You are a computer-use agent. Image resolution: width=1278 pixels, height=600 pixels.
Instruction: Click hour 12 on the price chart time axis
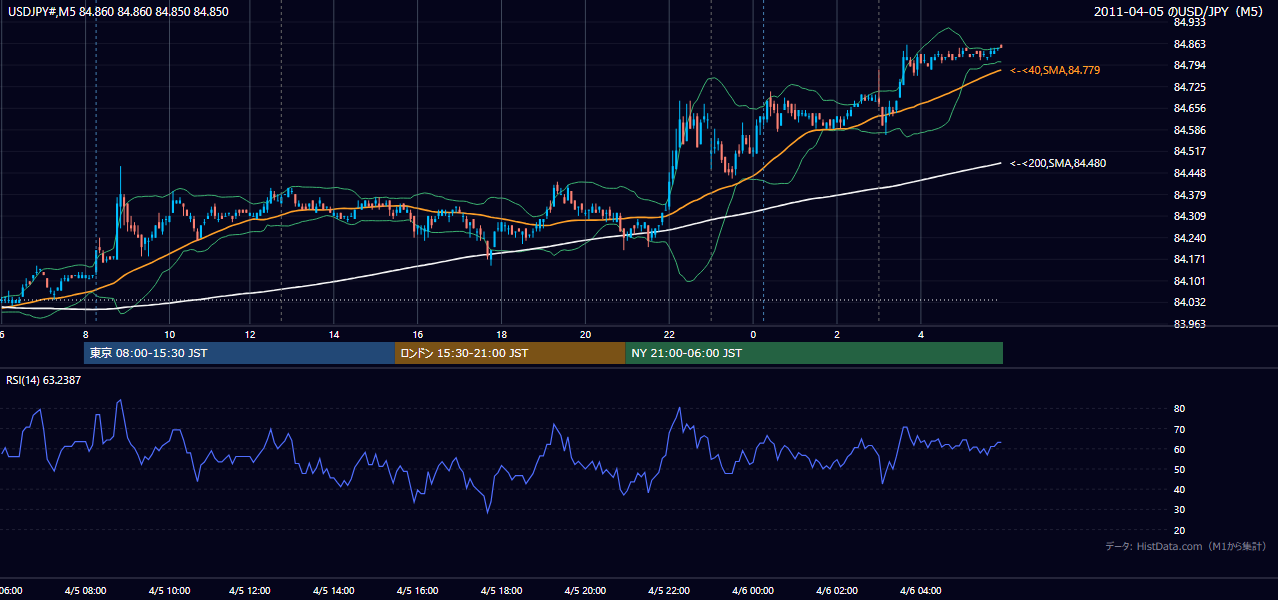[x=251, y=335]
